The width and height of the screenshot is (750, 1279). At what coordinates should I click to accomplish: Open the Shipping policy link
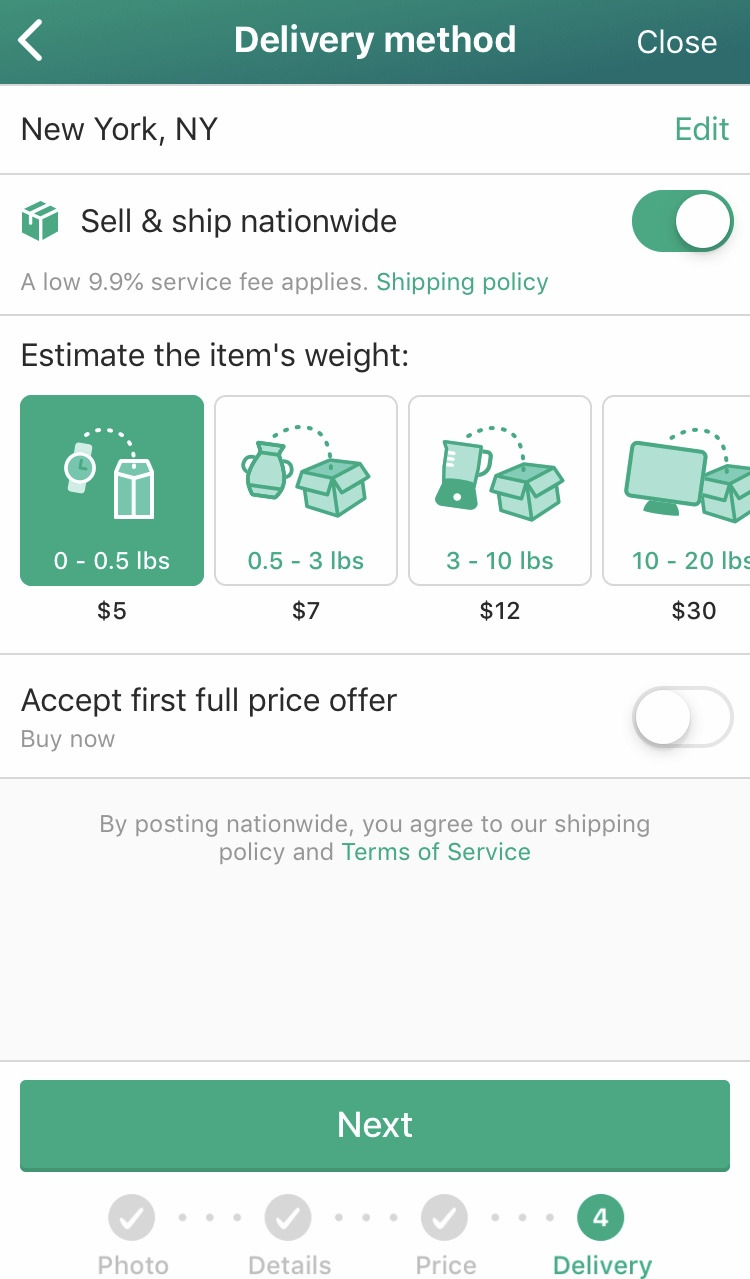coord(462,282)
